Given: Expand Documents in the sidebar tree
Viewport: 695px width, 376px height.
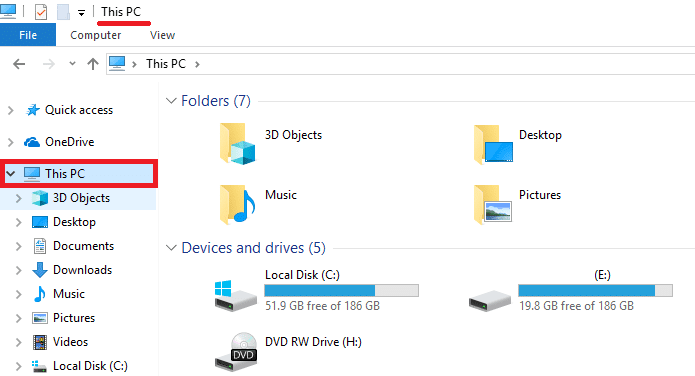Looking at the screenshot, I should click(19, 246).
